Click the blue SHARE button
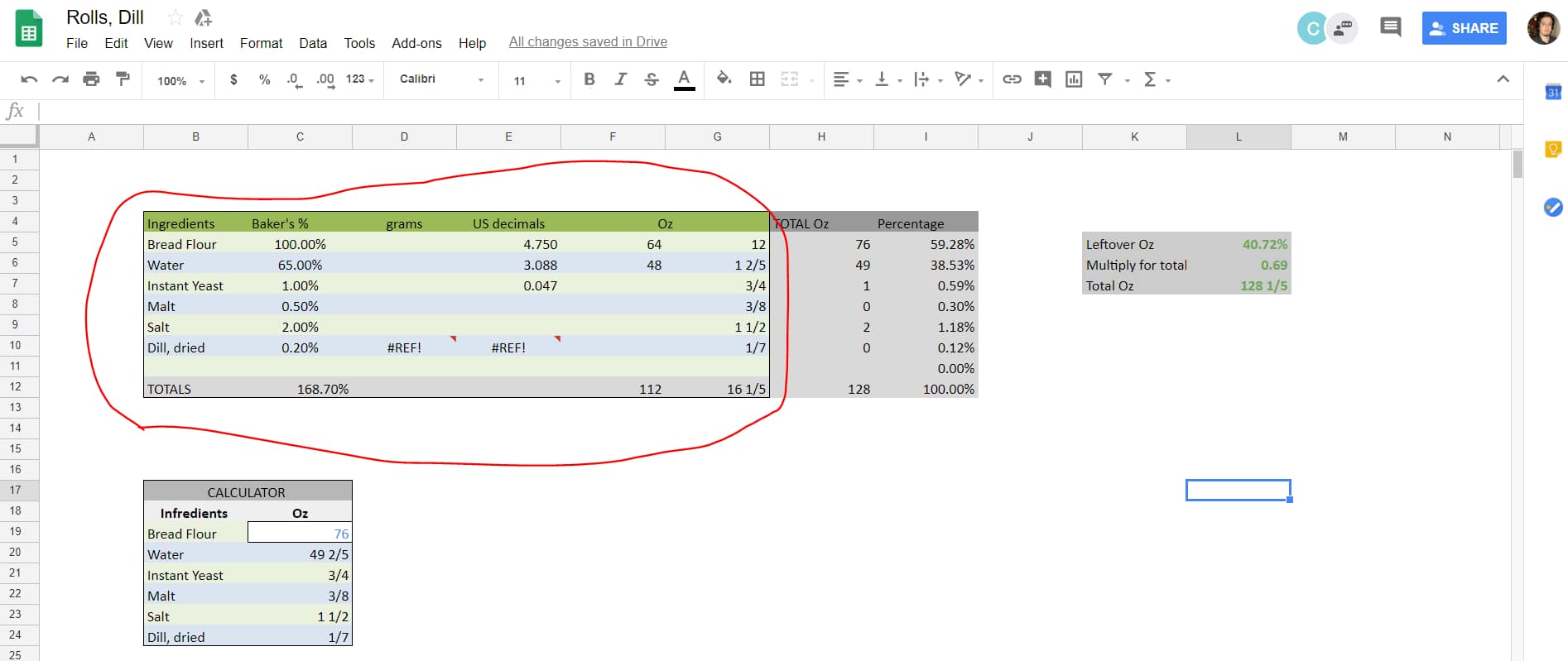 pyautogui.click(x=1464, y=28)
